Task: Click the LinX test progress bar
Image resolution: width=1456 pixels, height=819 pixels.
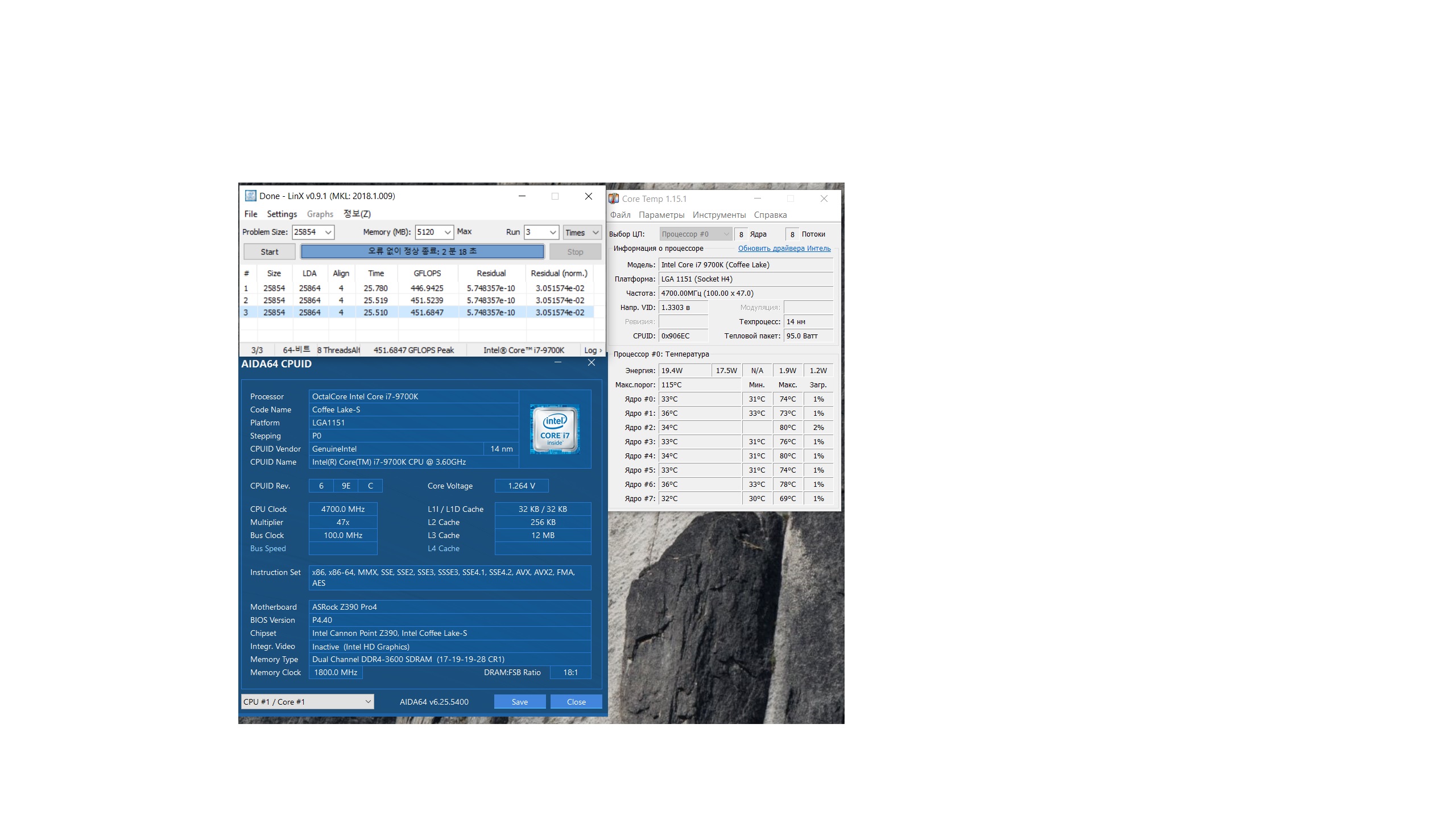Action: 422,251
